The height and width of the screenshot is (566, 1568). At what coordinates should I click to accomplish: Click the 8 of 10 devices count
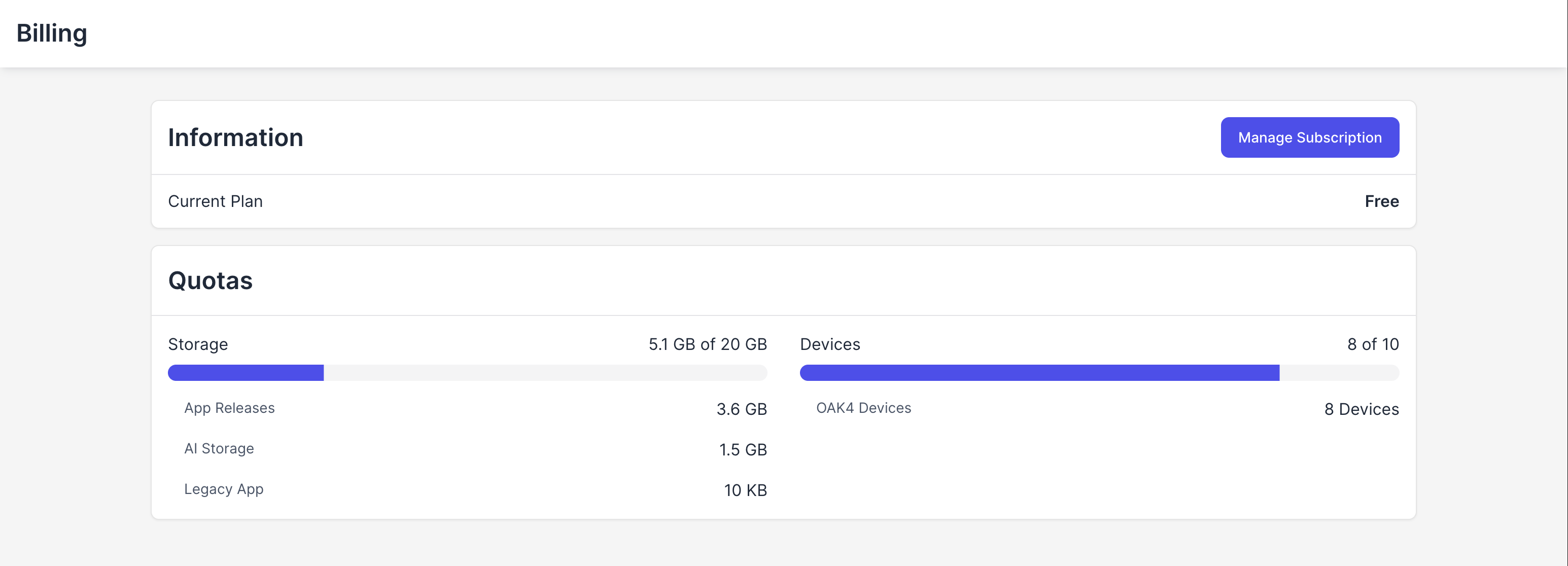point(1373,344)
